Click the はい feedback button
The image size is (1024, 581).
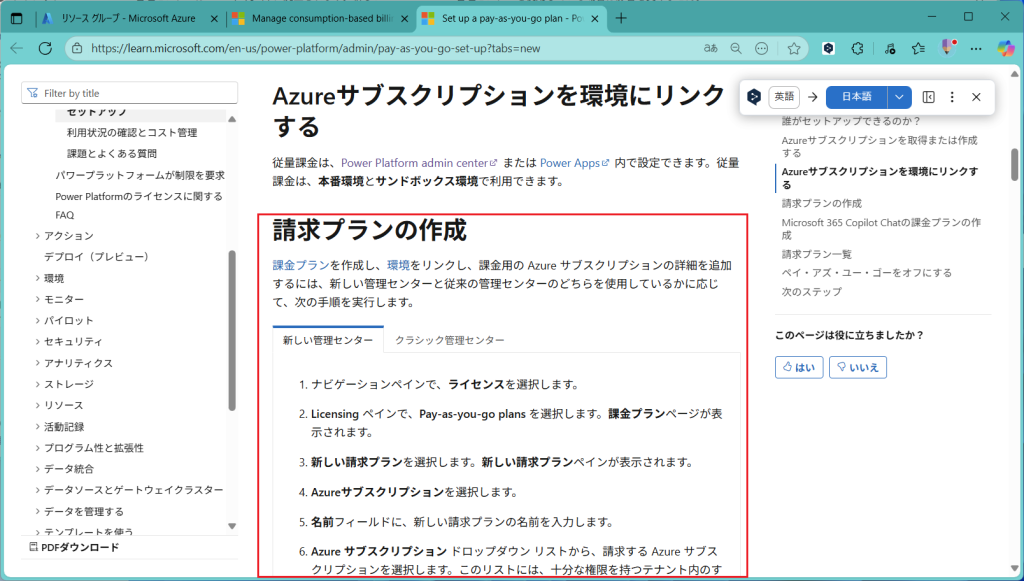coord(799,368)
